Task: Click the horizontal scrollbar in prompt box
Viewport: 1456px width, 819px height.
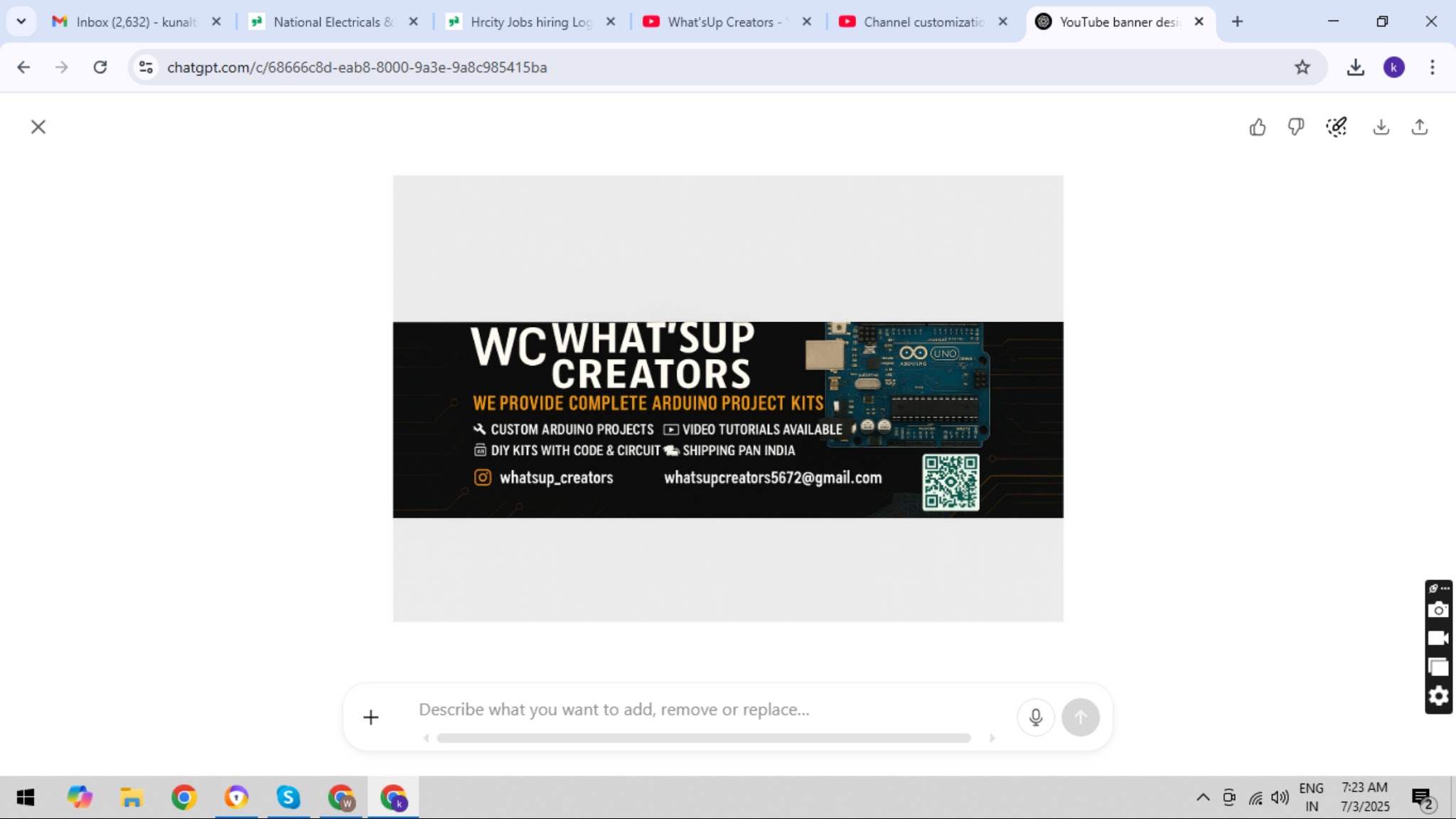Action: coord(704,739)
